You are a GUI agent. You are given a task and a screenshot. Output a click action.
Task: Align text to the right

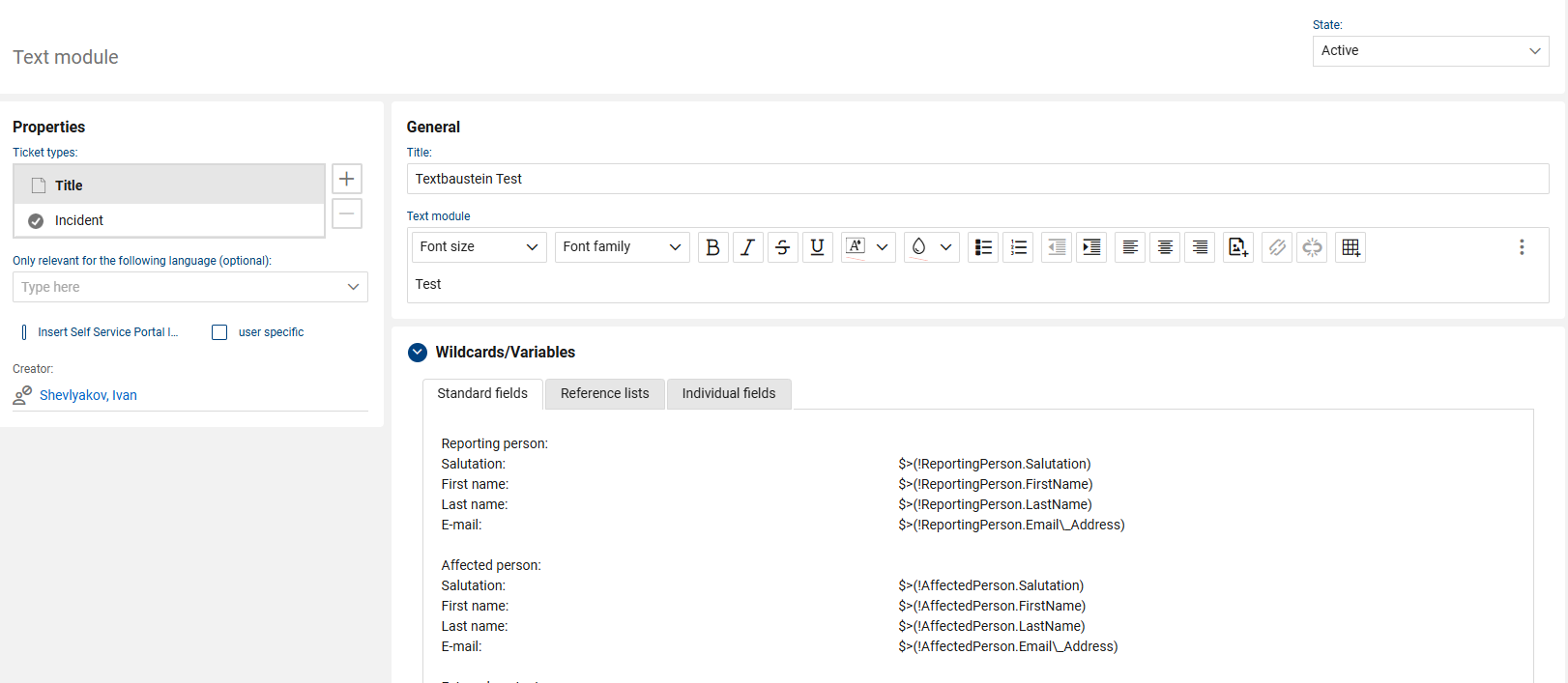coord(1200,247)
